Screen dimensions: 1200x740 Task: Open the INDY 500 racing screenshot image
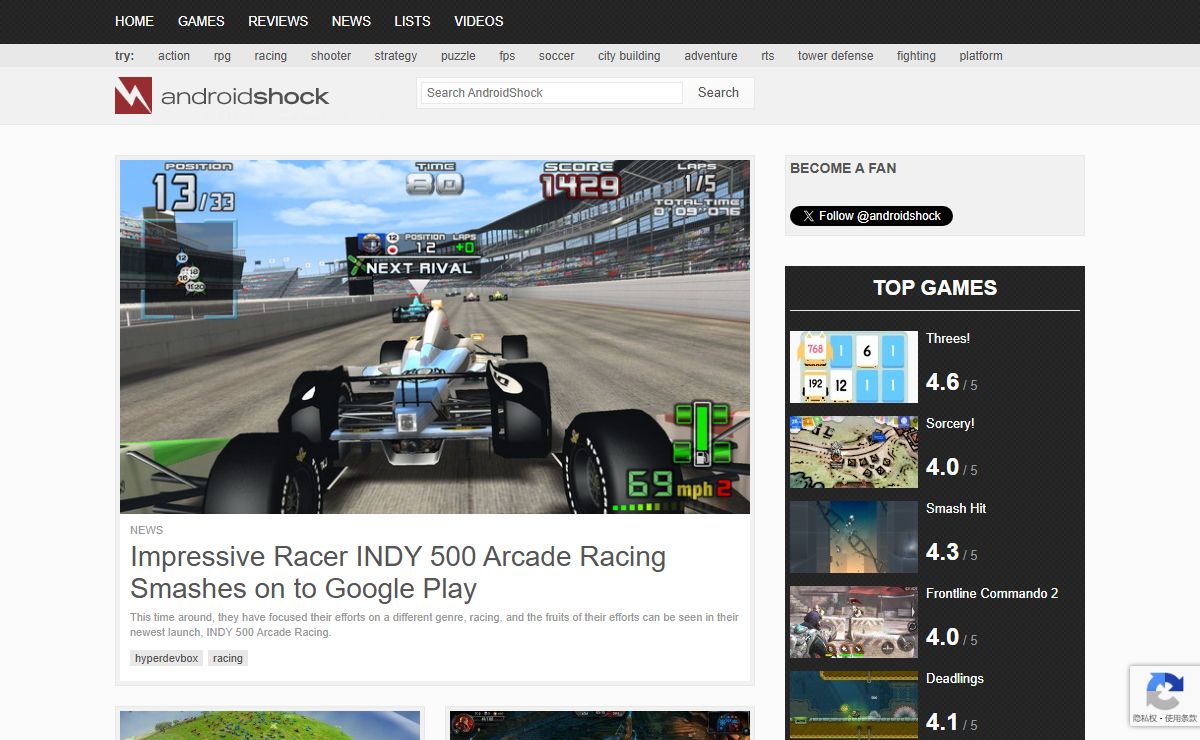point(435,337)
